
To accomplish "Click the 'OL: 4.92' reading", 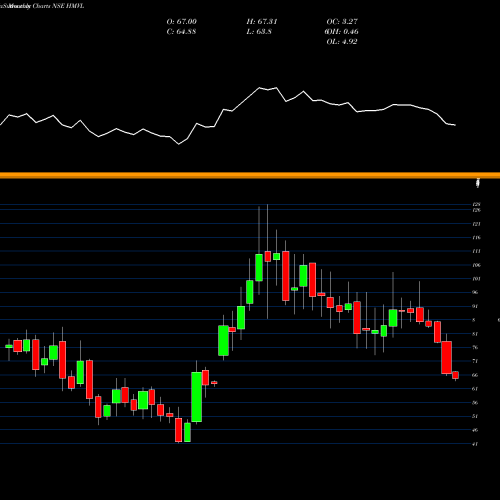I will click(x=342, y=42).
